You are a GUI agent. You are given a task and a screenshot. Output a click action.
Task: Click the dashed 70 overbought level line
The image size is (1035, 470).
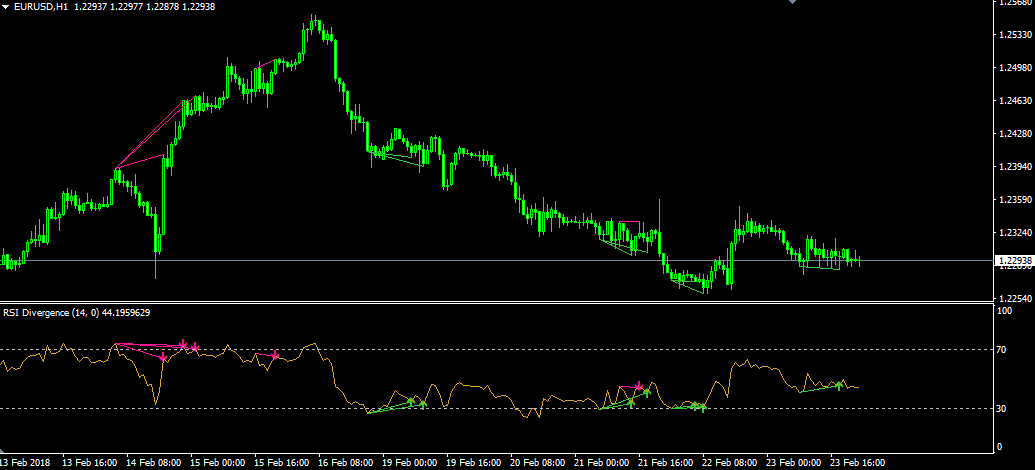pos(500,349)
